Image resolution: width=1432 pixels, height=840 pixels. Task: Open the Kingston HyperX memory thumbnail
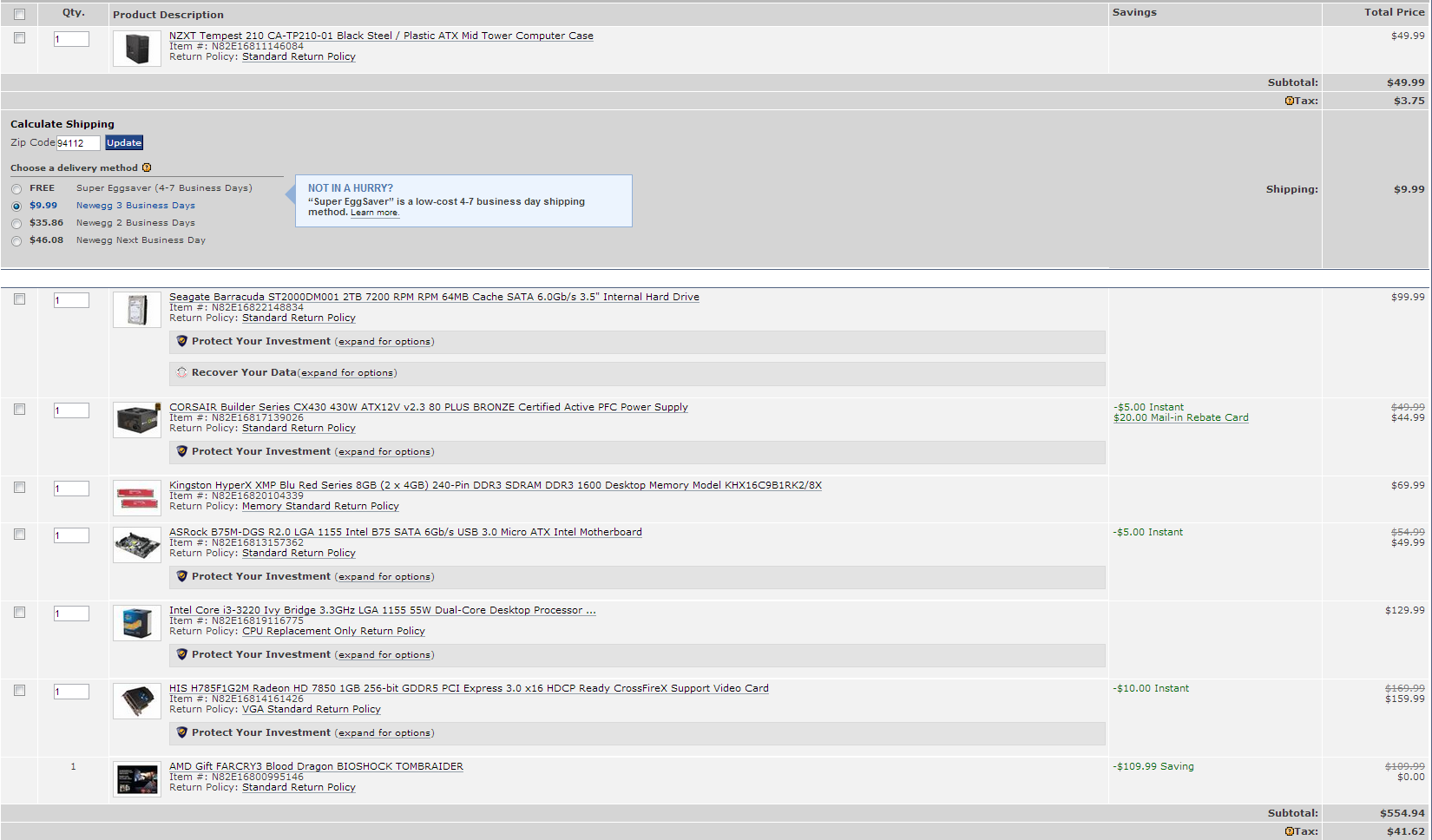click(137, 498)
